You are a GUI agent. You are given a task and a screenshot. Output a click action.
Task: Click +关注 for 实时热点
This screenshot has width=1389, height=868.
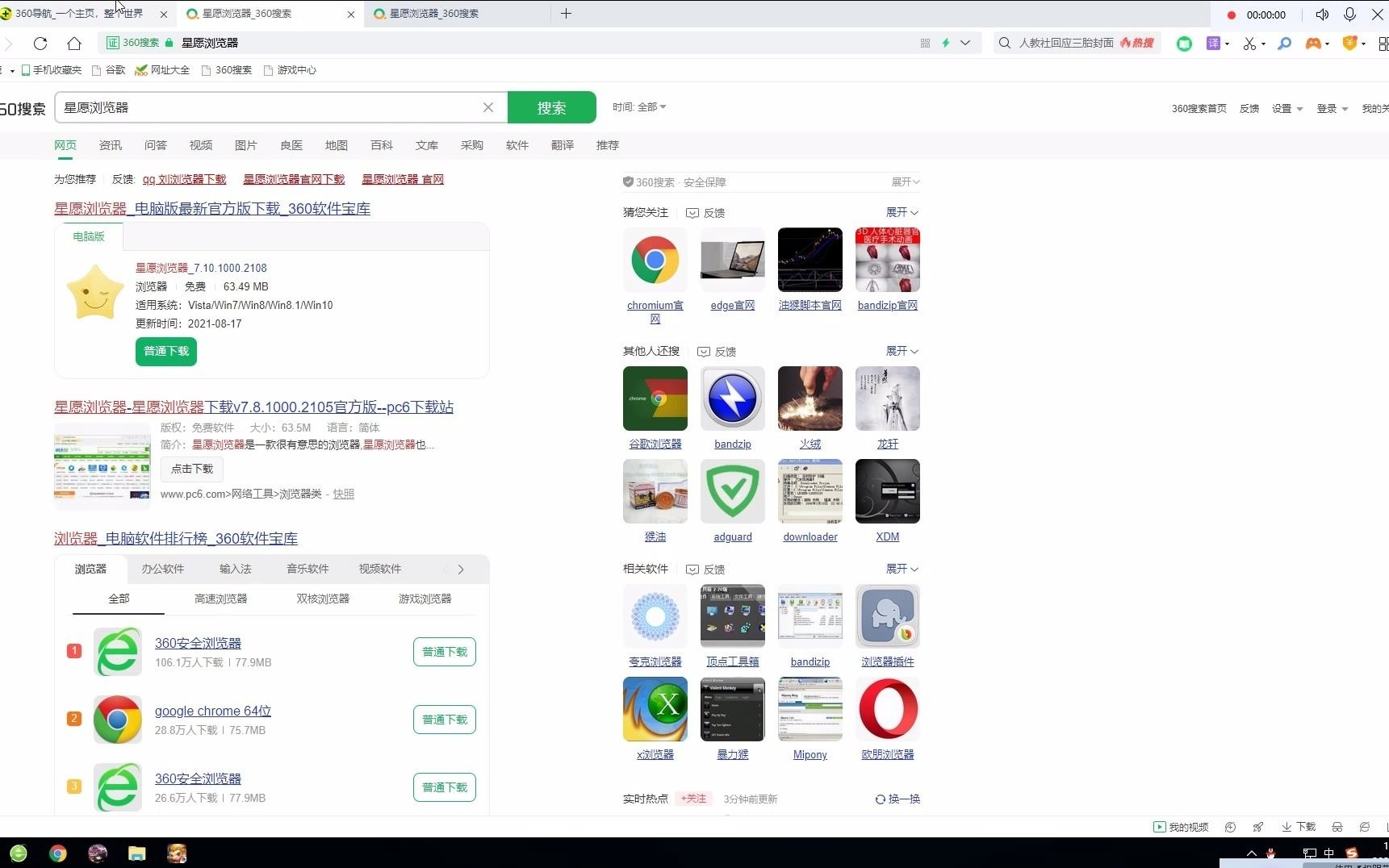click(x=693, y=799)
